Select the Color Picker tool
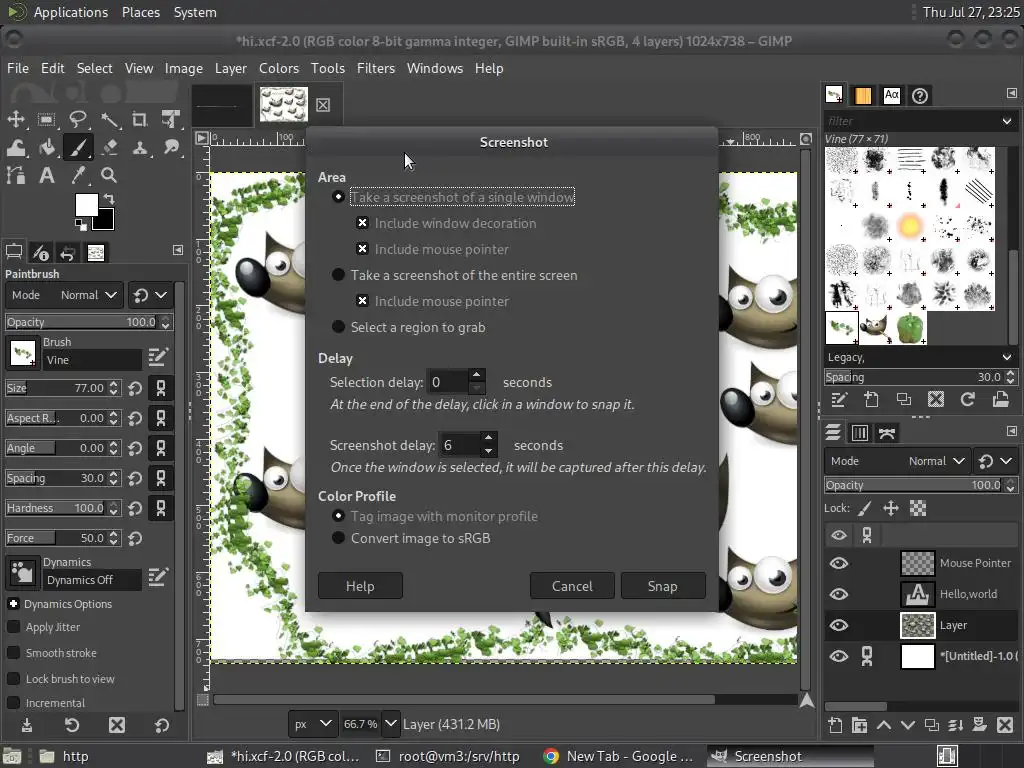1024x768 pixels. pyautogui.click(x=78, y=175)
